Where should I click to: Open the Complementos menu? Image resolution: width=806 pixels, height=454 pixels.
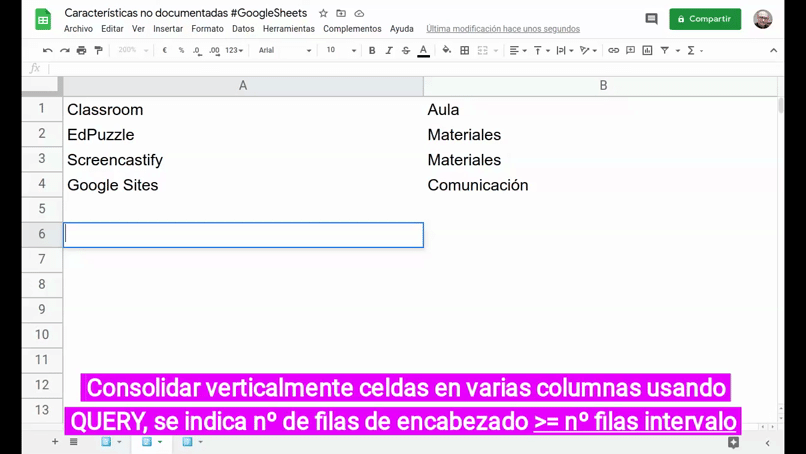[352, 29]
